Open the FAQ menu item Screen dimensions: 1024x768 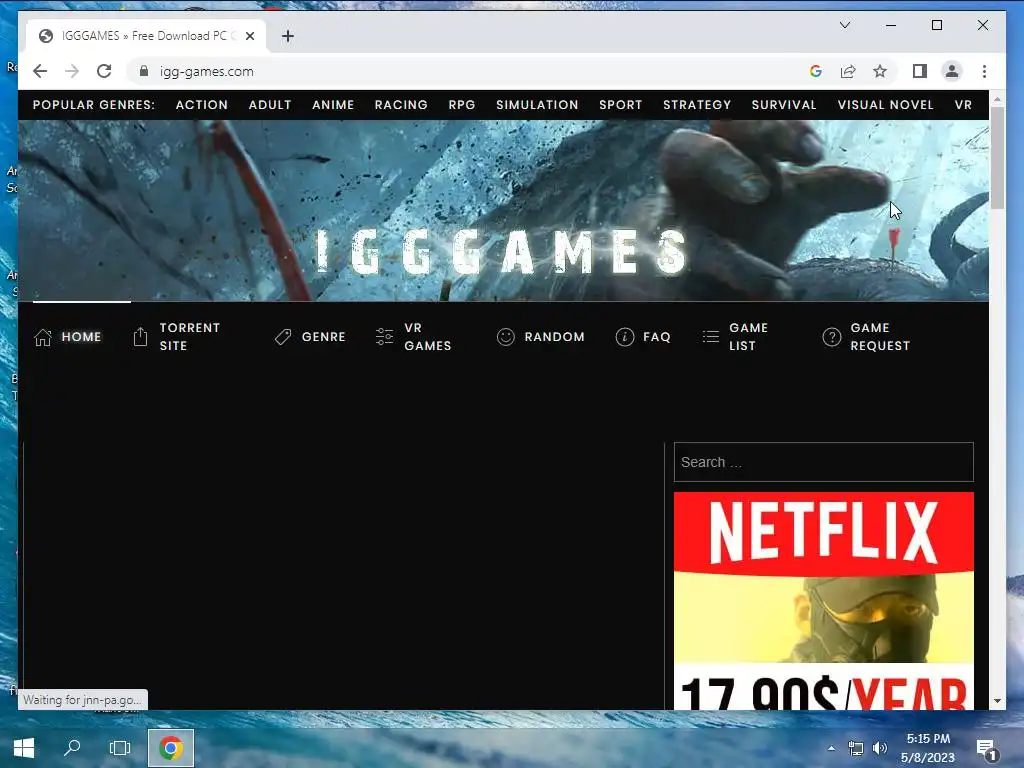(x=657, y=337)
